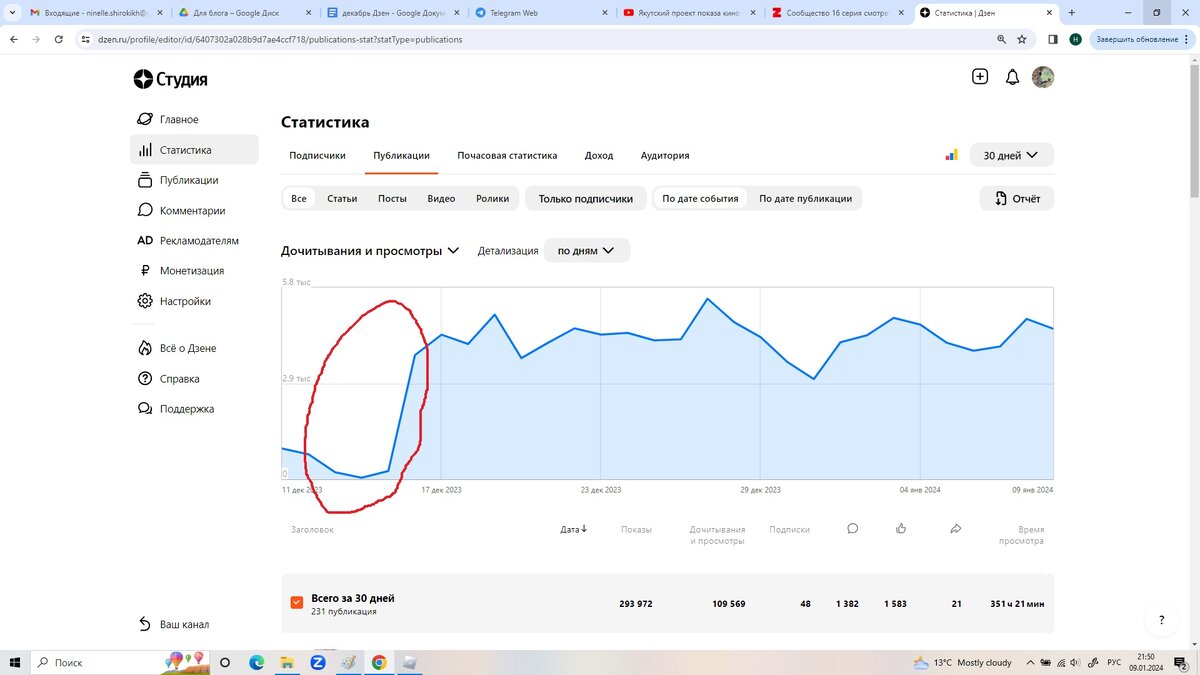Click the share arrow column icon
Screen dimensions: 1200x675
[x=956, y=528]
